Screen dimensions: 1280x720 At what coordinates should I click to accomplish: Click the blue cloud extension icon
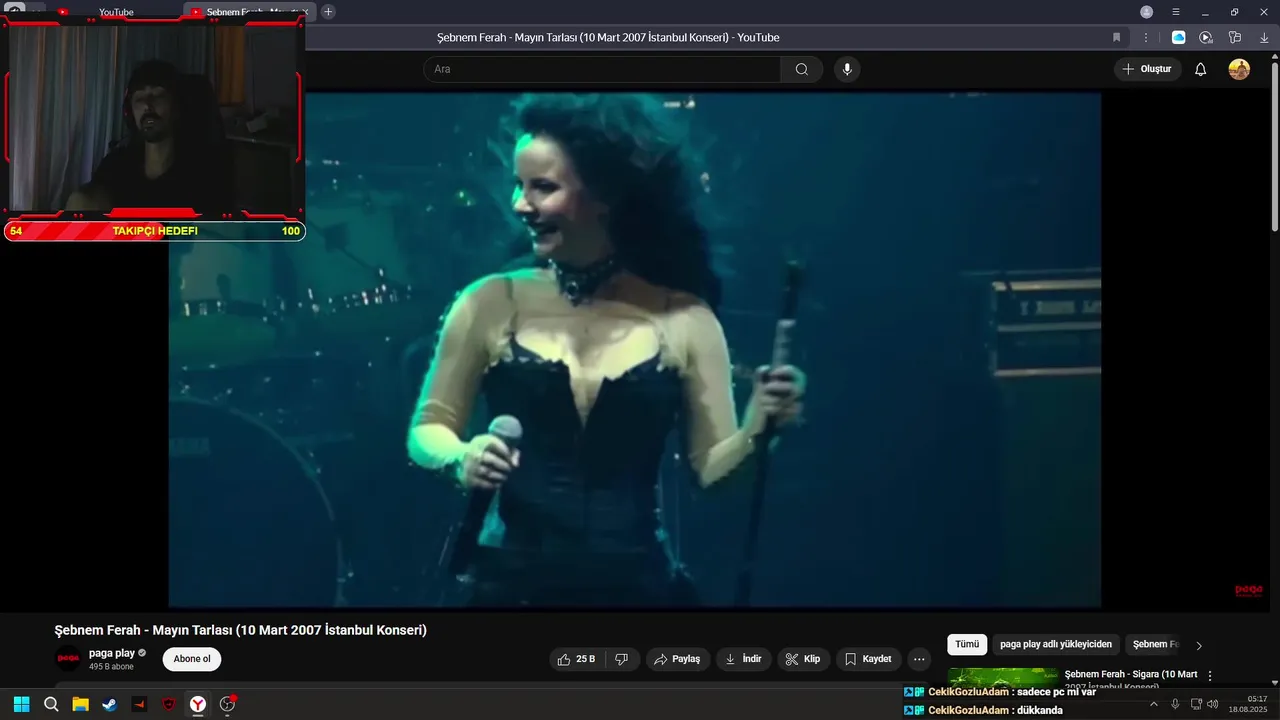pyautogui.click(x=1178, y=37)
